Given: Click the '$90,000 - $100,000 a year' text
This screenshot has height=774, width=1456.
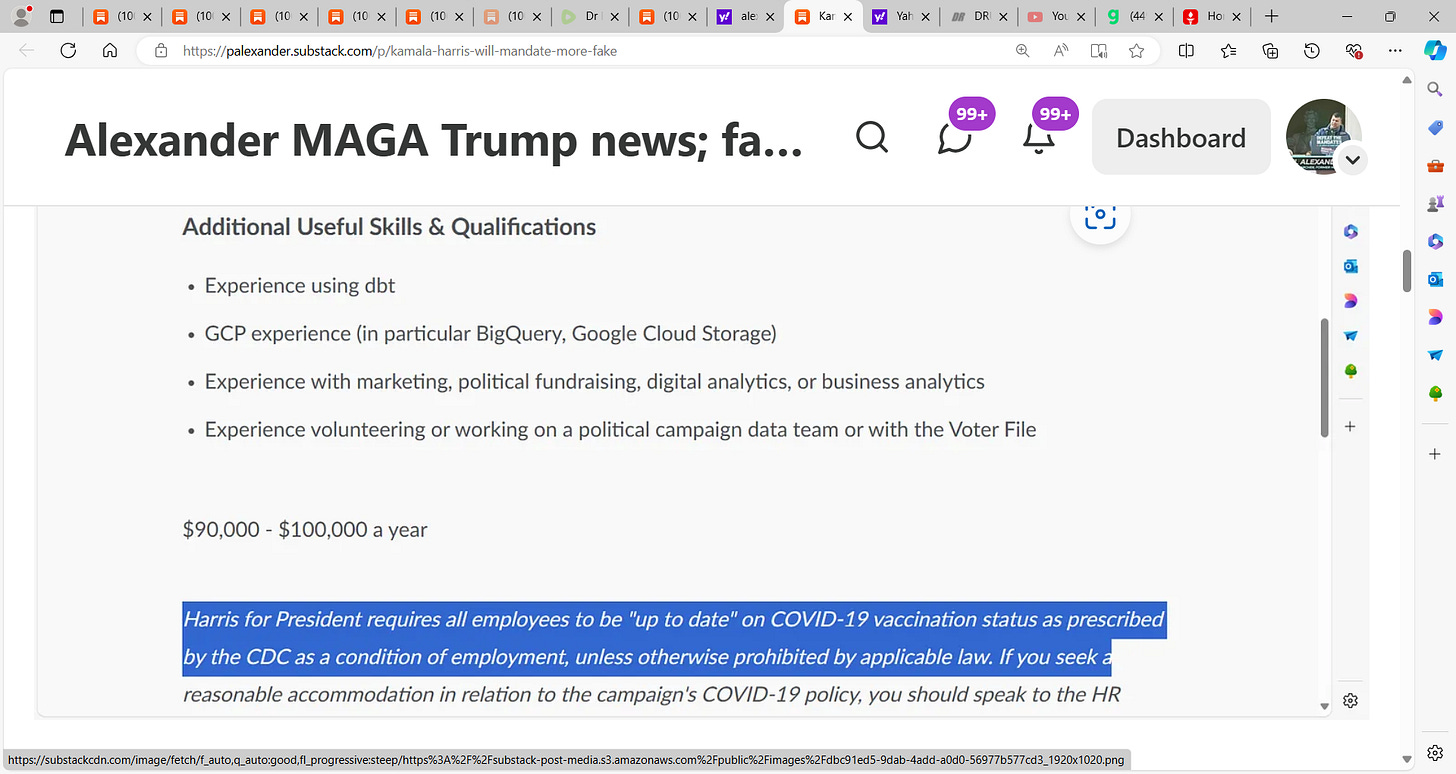Looking at the screenshot, I should click(x=305, y=530).
